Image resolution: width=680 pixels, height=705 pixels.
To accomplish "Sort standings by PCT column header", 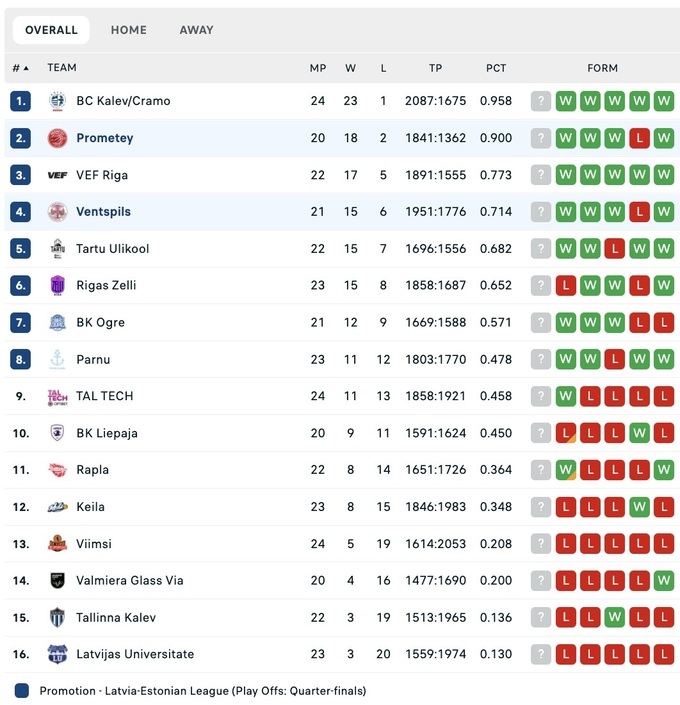I will pos(496,68).
